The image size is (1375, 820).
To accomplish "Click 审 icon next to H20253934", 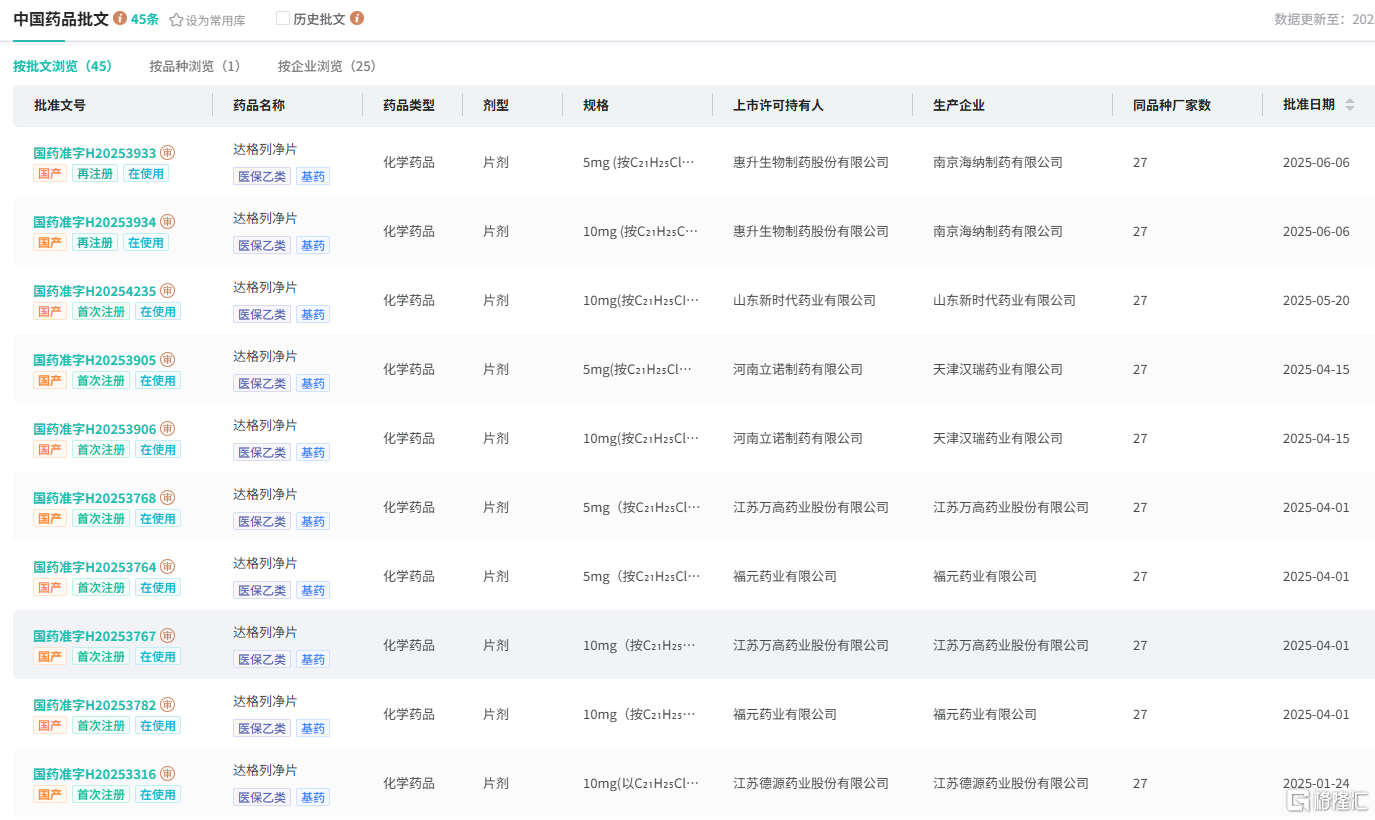I will tap(168, 222).
